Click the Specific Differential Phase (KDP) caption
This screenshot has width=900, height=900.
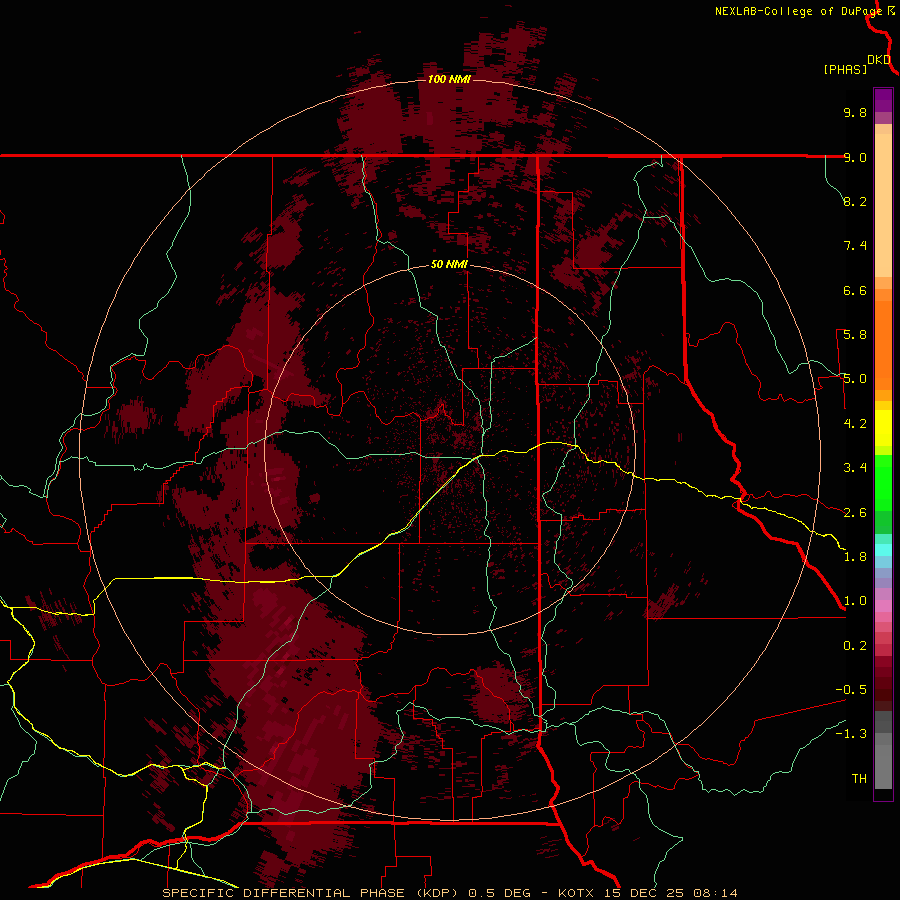(x=313, y=893)
